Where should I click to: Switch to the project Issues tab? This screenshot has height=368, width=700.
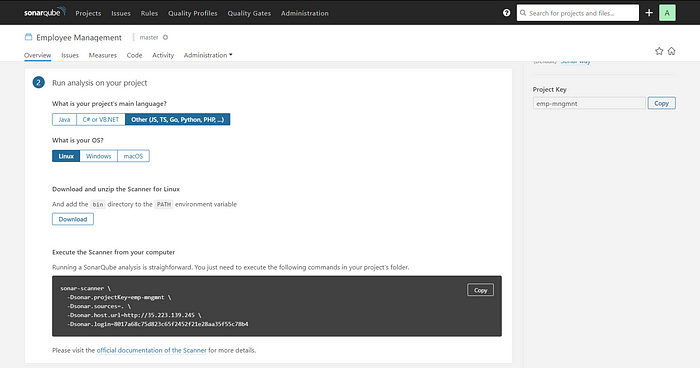click(x=70, y=55)
